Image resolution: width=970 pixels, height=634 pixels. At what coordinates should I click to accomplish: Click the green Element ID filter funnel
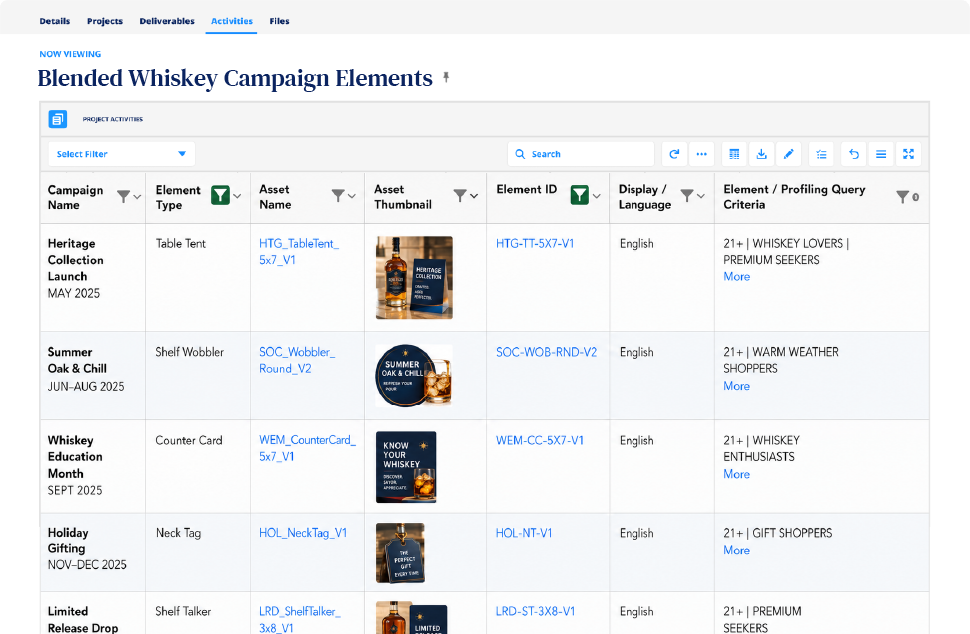click(x=579, y=195)
